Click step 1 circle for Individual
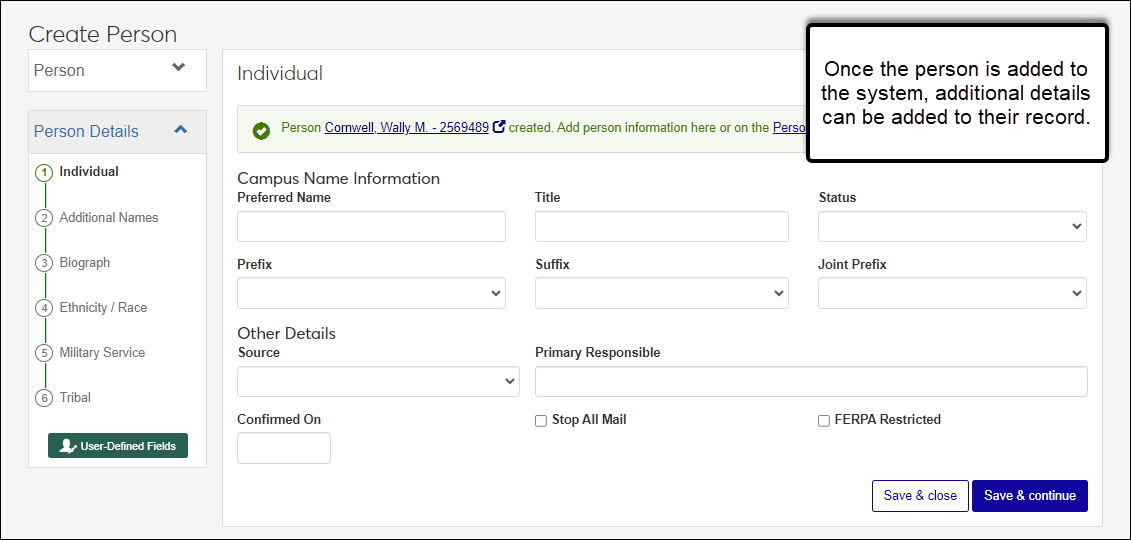 tap(44, 172)
